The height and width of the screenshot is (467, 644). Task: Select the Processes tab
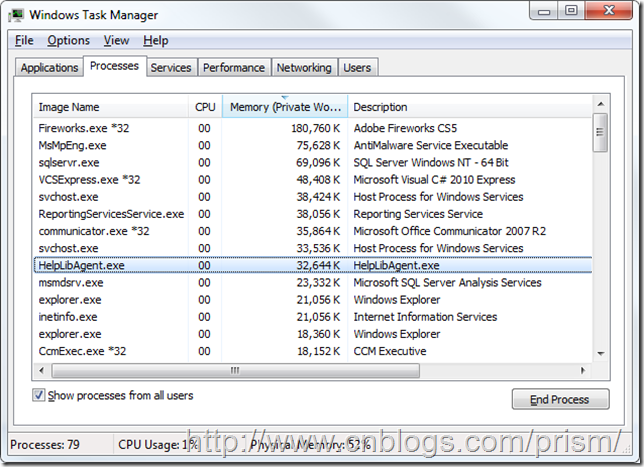click(x=115, y=66)
